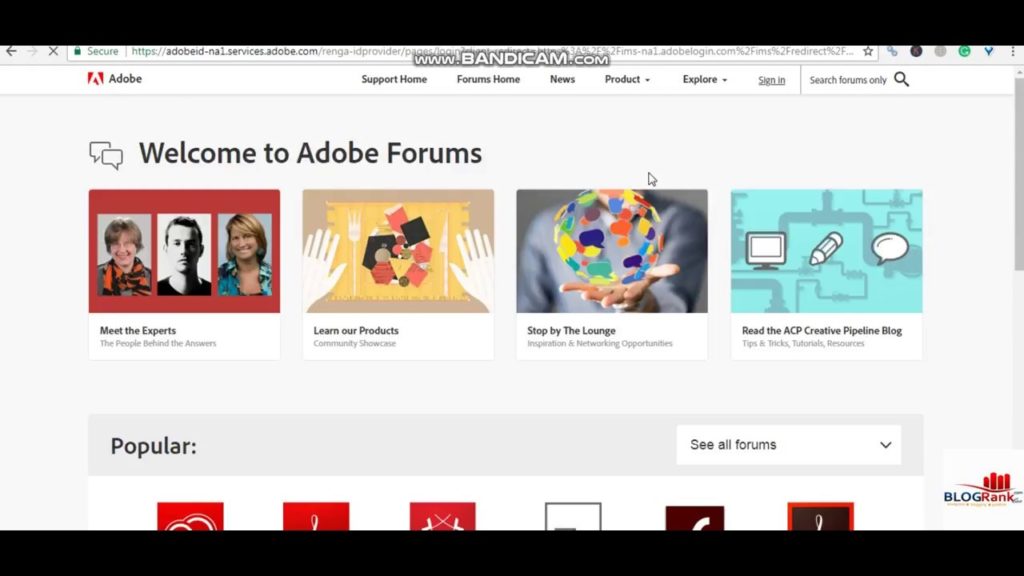This screenshot has height=576, width=1024.
Task: Click the Search forums only field
Action: point(848,80)
